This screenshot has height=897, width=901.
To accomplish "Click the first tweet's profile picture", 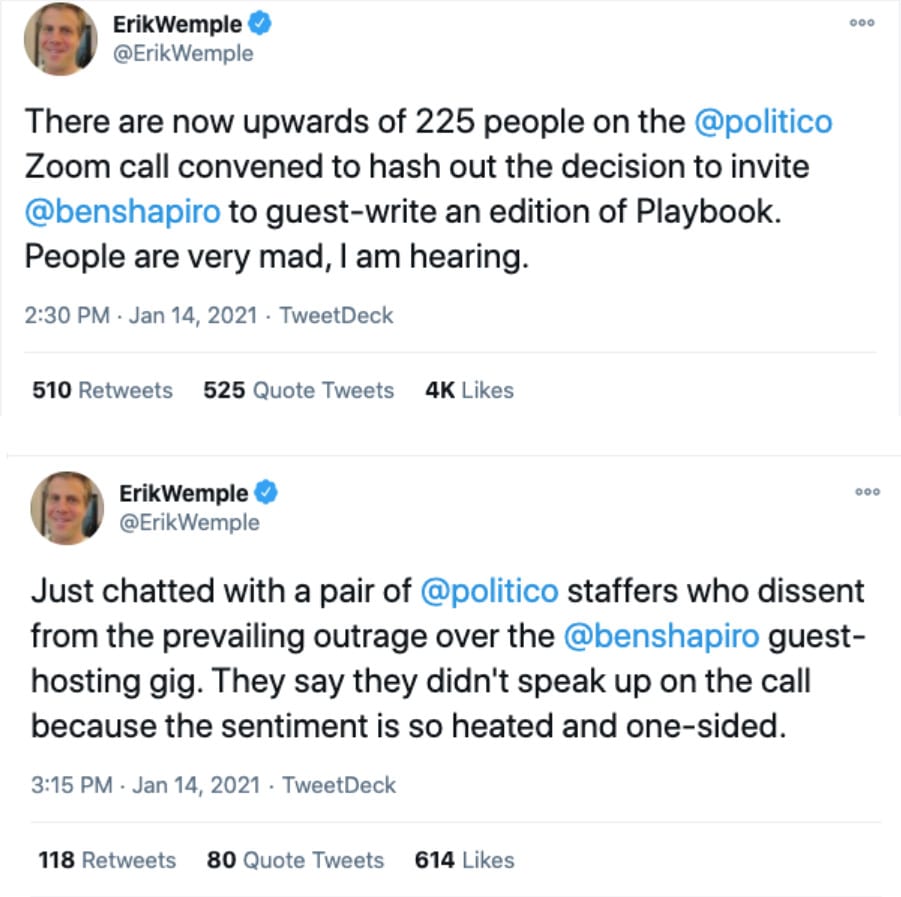I will [61, 38].
